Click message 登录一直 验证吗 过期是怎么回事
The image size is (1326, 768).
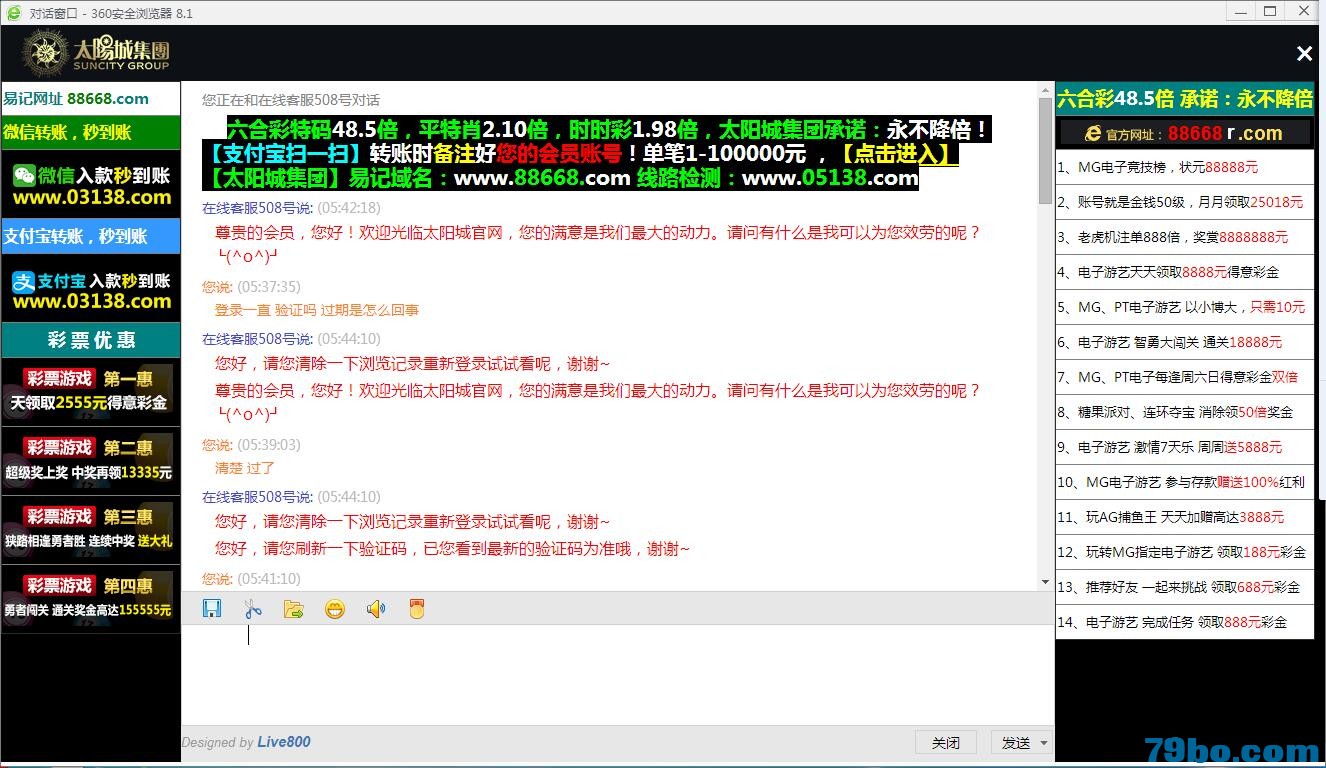click(317, 310)
